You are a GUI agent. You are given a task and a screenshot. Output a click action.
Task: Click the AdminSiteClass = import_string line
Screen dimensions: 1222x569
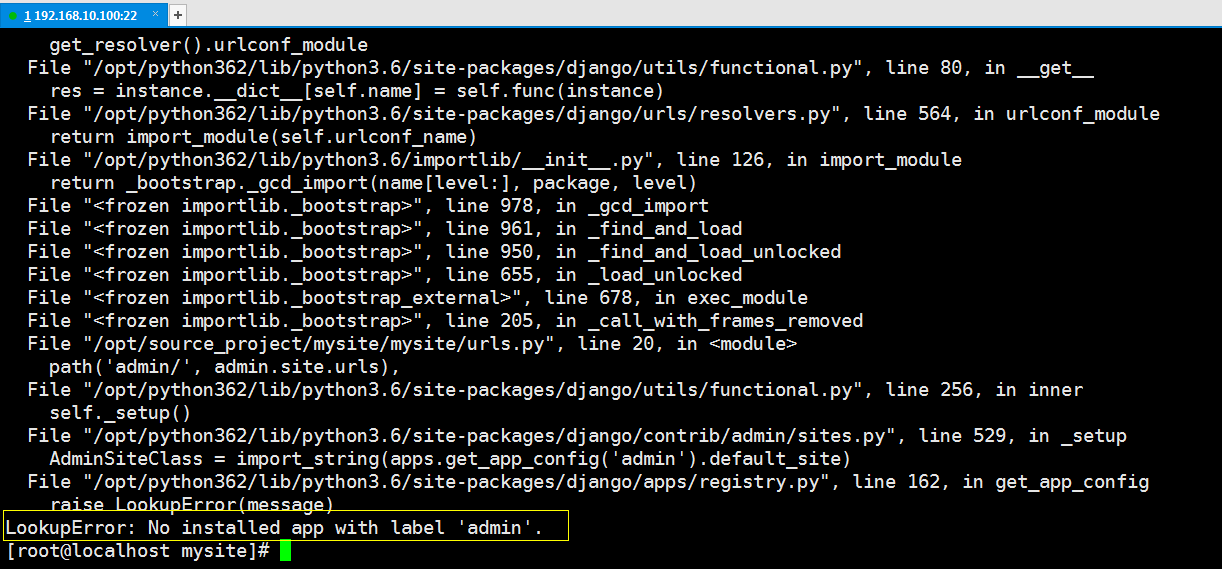pos(450,459)
